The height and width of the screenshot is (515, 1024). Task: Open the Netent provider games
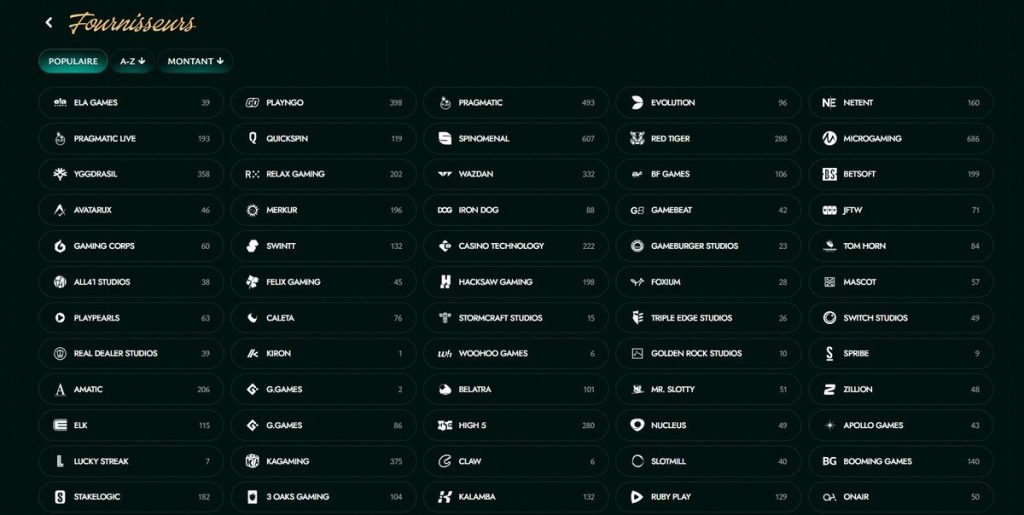pyautogui.click(x=900, y=103)
